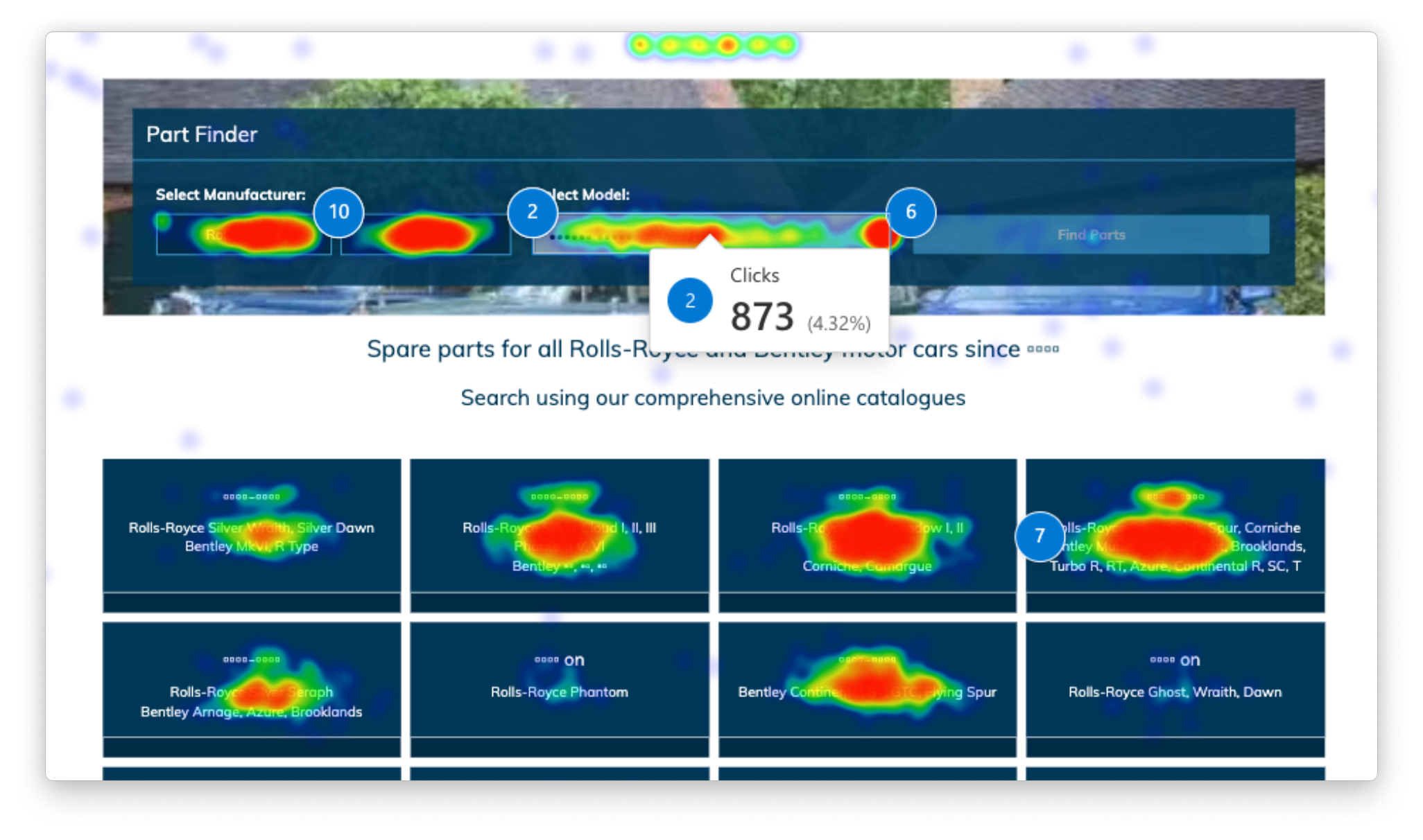This screenshot has height=840, width=1423.
Task: Open the first Select Manufacturer field
Action: pyautogui.click(x=243, y=234)
